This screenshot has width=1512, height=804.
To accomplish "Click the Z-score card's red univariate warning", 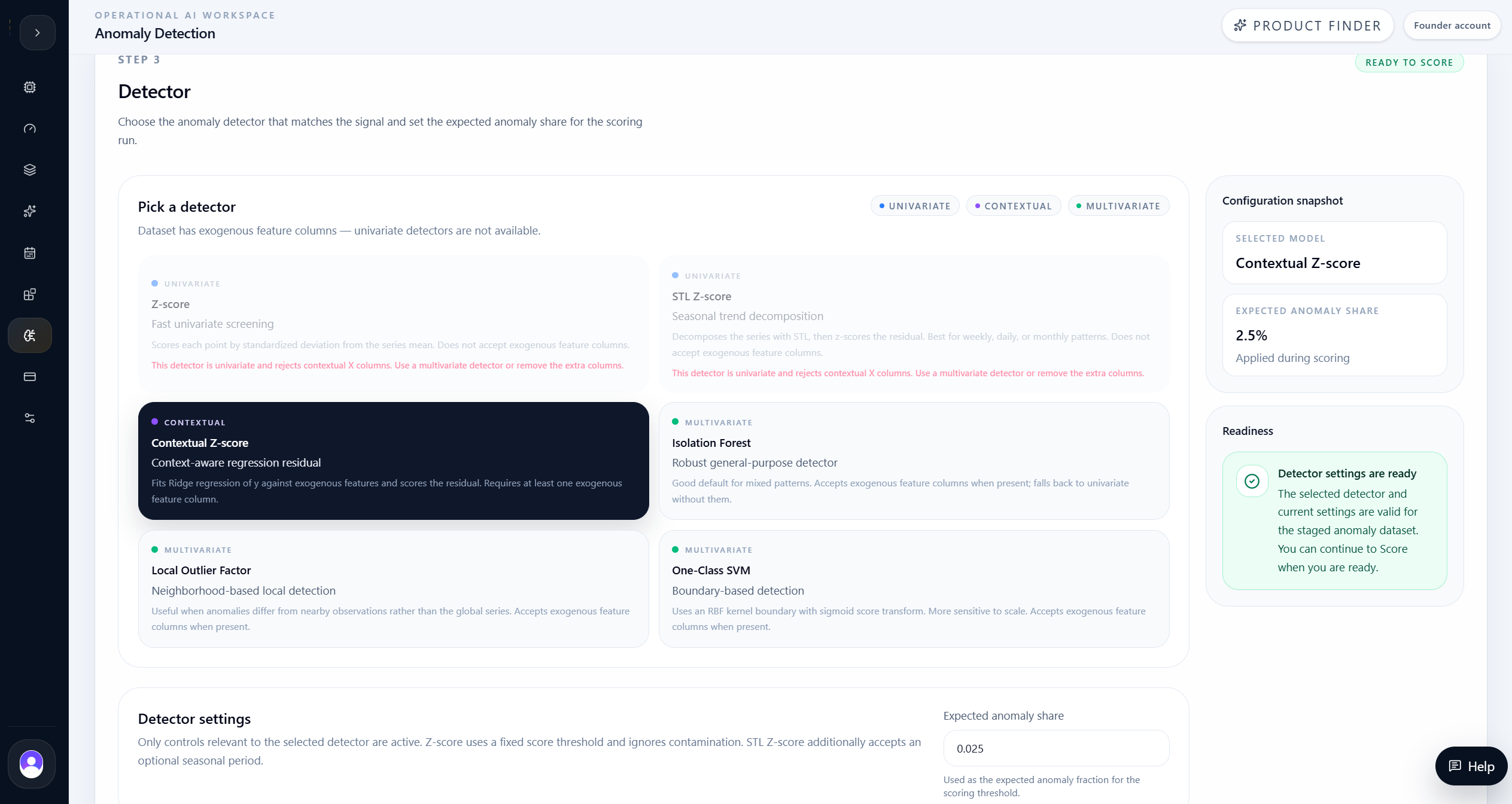I will (x=387, y=366).
